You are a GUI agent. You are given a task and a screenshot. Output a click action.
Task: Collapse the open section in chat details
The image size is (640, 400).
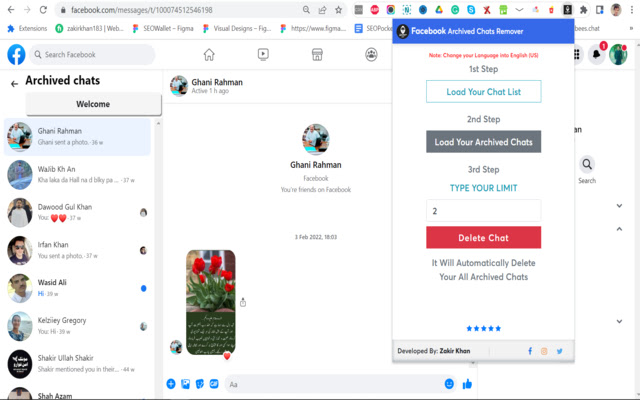point(619,229)
